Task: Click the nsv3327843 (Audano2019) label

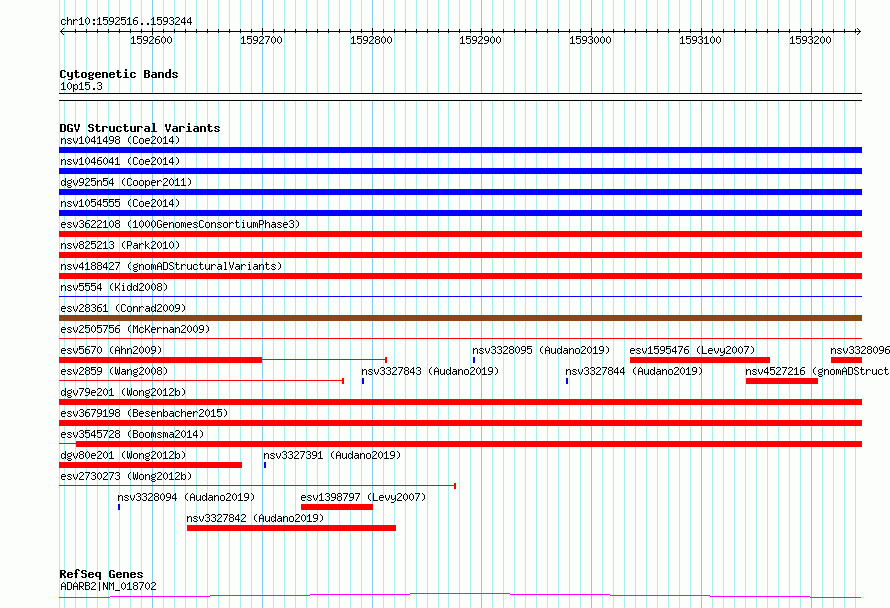Action: coord(430,371)
